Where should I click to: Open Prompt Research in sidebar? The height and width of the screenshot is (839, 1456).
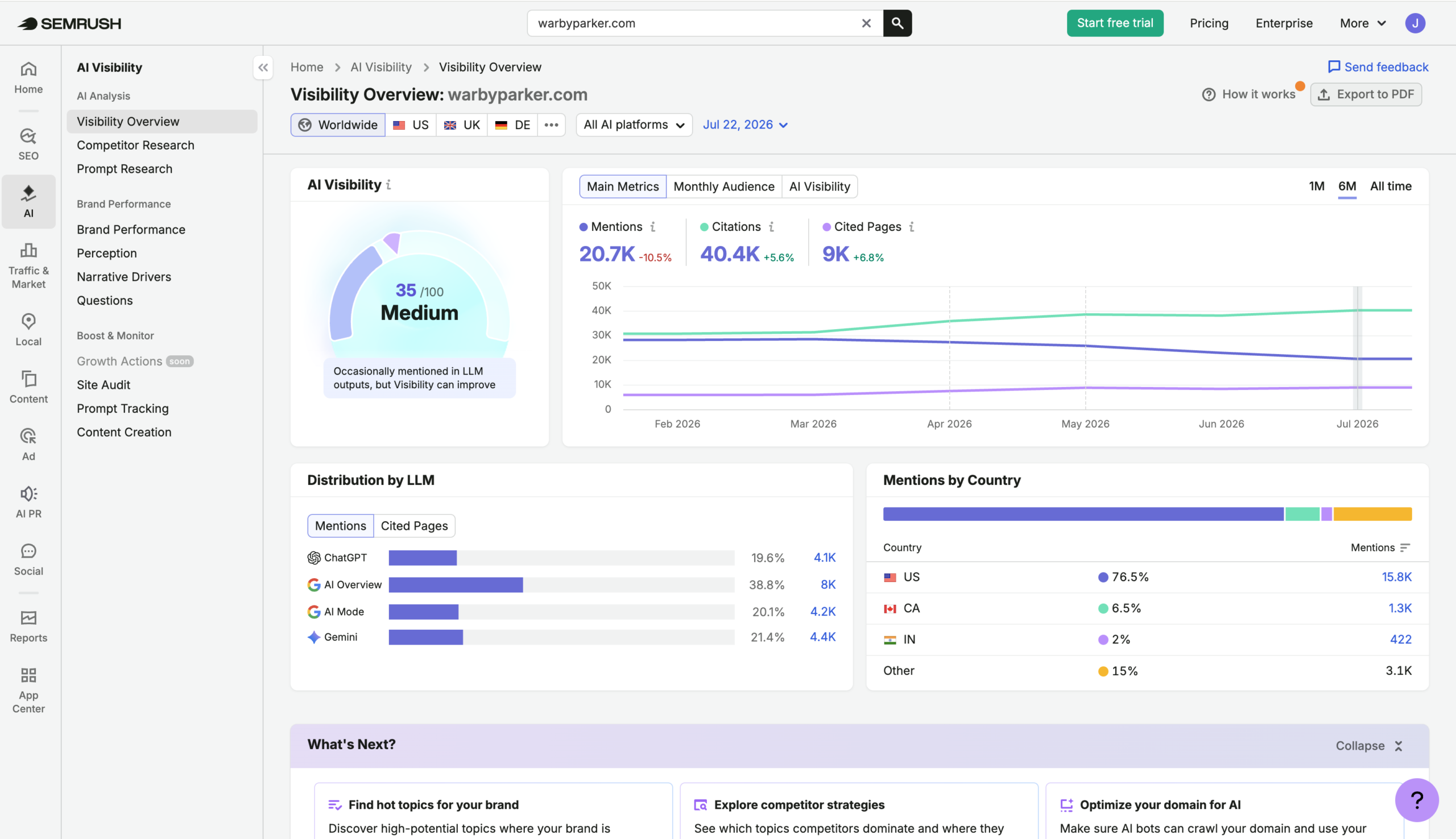[x=125, y=169]
